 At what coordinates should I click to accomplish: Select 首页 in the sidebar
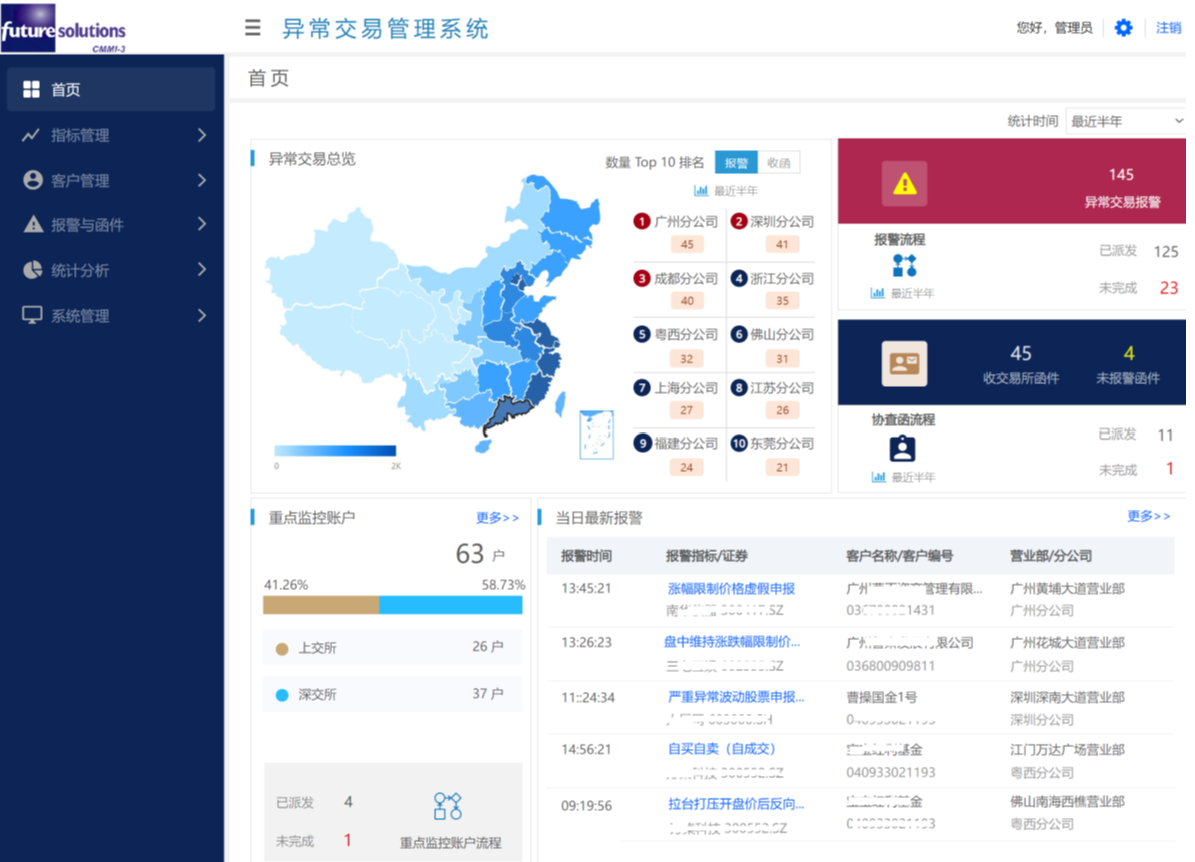111,89
